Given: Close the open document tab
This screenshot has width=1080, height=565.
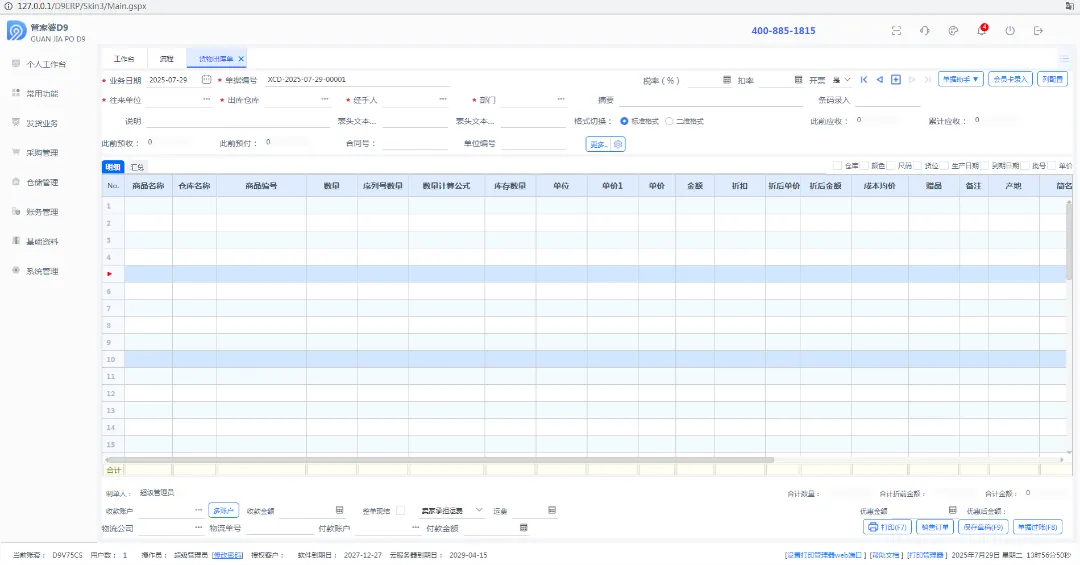Looking at the screenshot, I should click(x=241, y=59).
